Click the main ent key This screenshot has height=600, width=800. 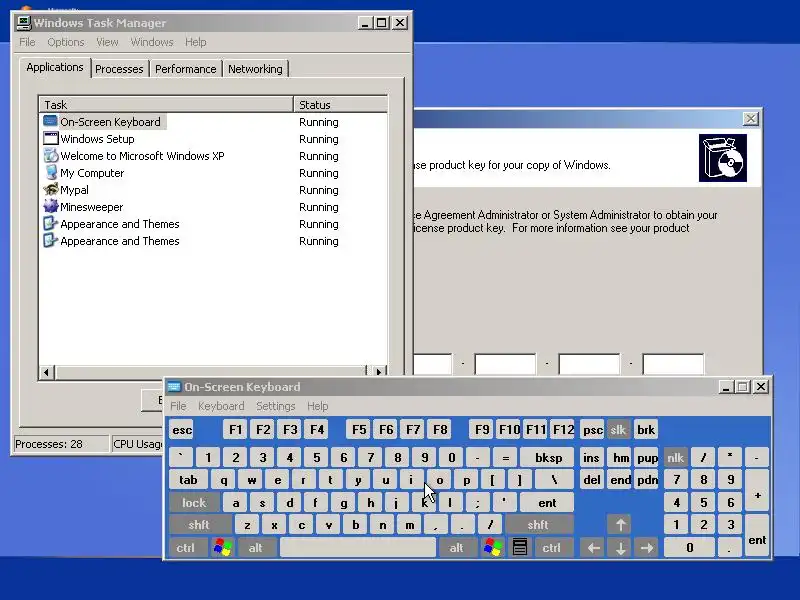click(x=547, y=503)
